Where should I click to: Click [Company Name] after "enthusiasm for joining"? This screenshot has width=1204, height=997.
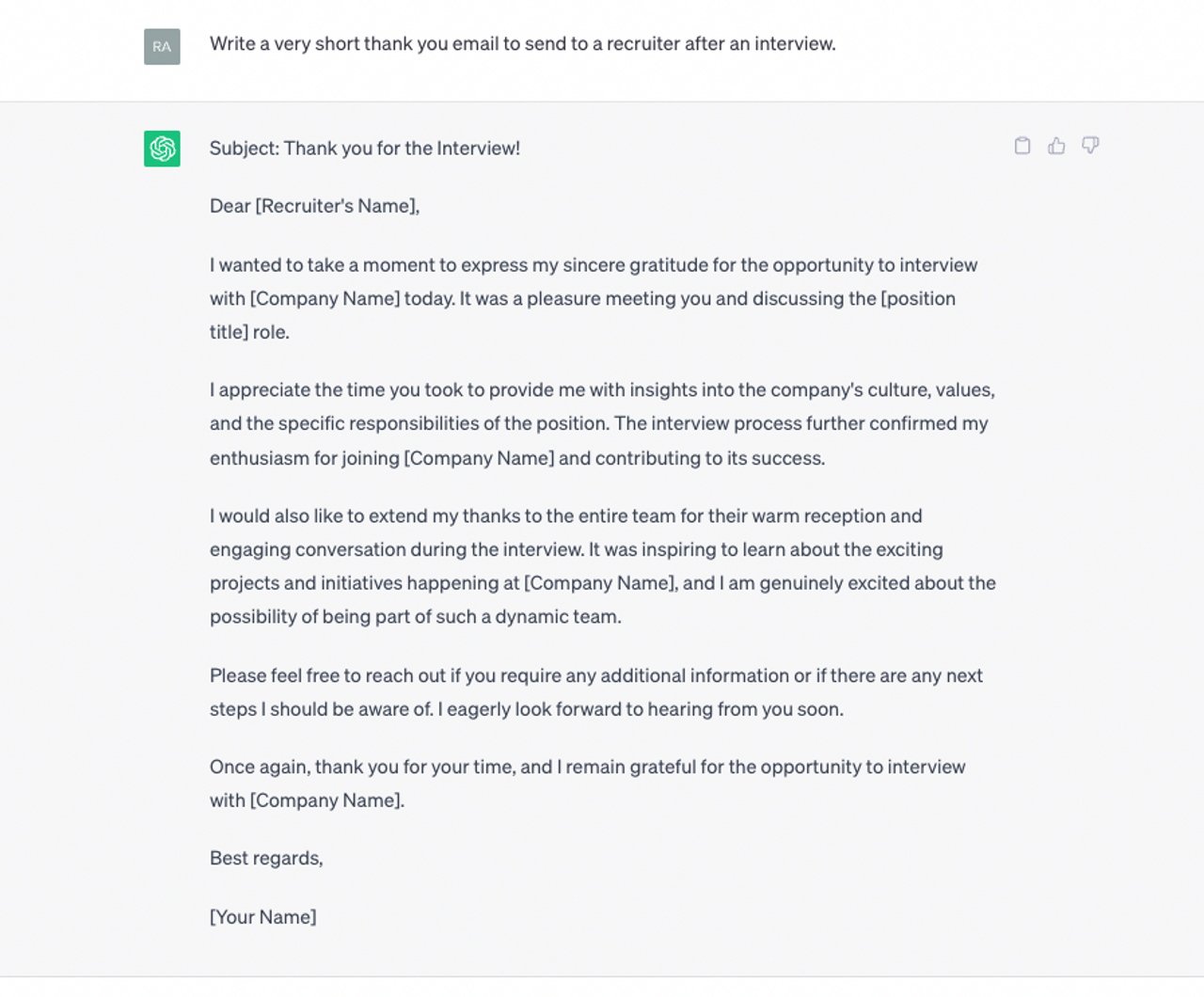479,458
